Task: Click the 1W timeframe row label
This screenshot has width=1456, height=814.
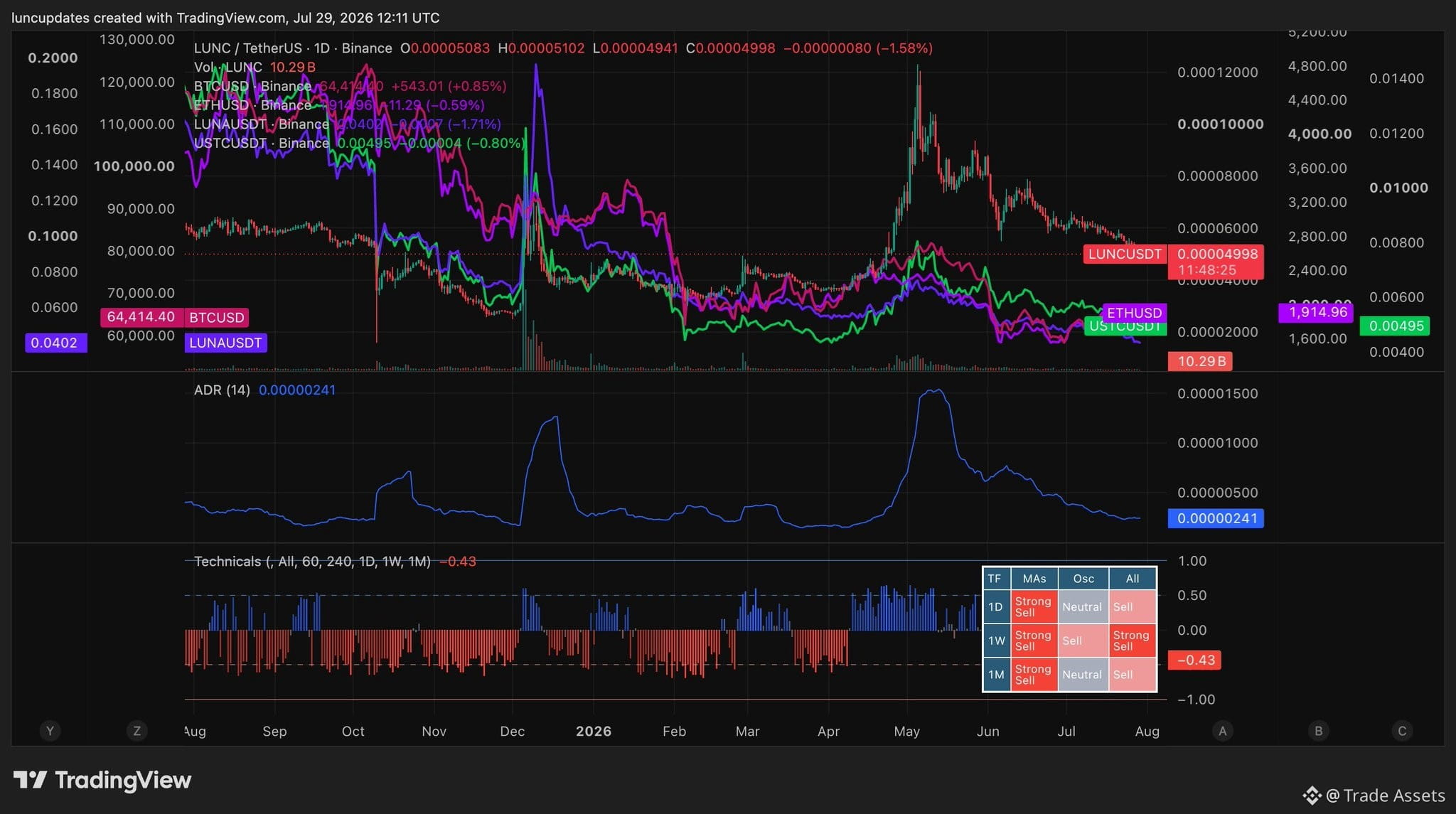Action: tap(996, 641)
